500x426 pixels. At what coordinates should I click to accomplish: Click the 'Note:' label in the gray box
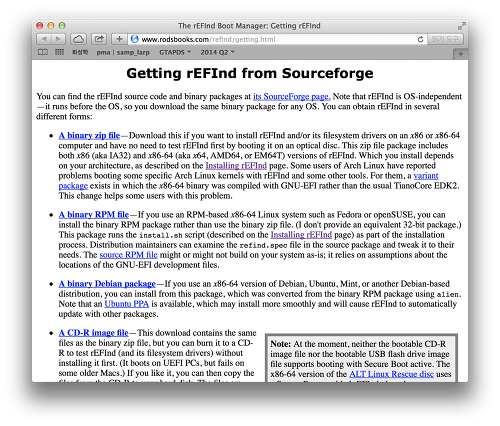coord(280,344)
